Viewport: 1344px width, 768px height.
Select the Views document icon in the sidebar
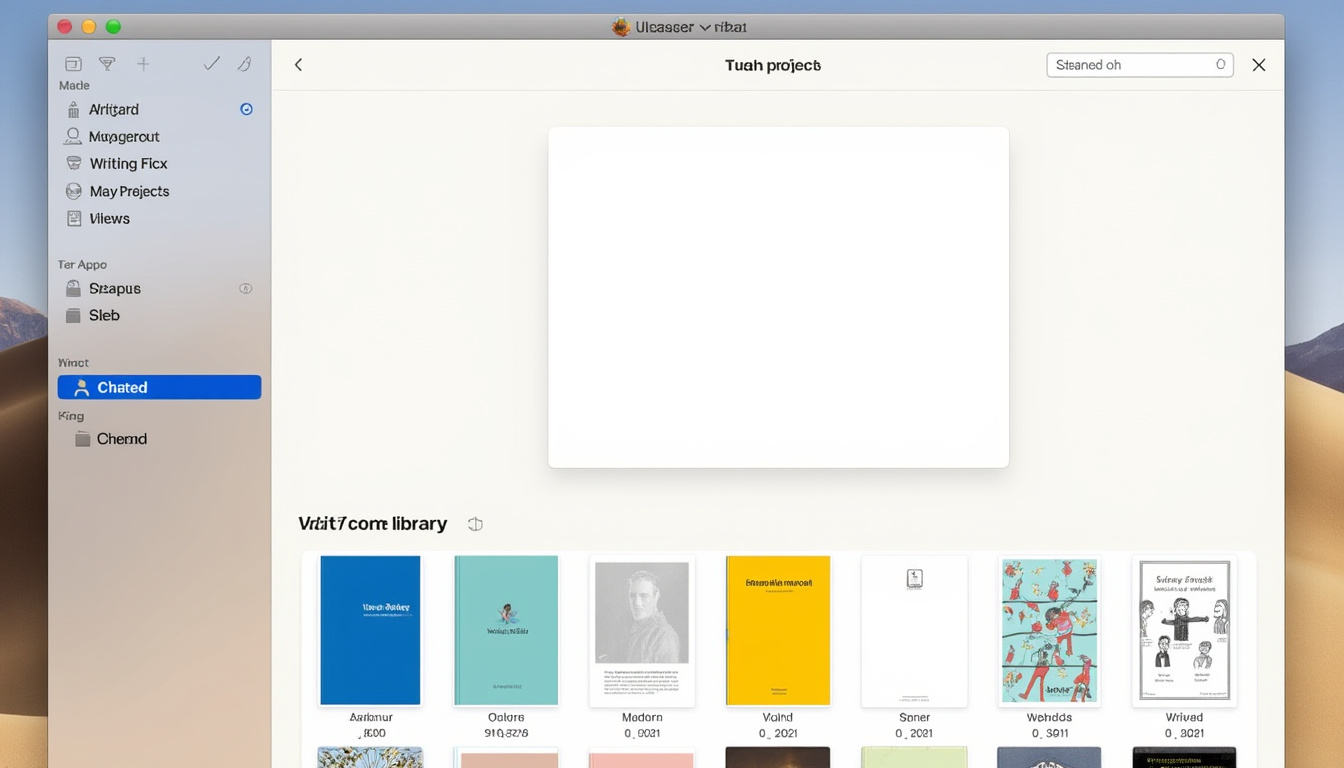point(75,218)
